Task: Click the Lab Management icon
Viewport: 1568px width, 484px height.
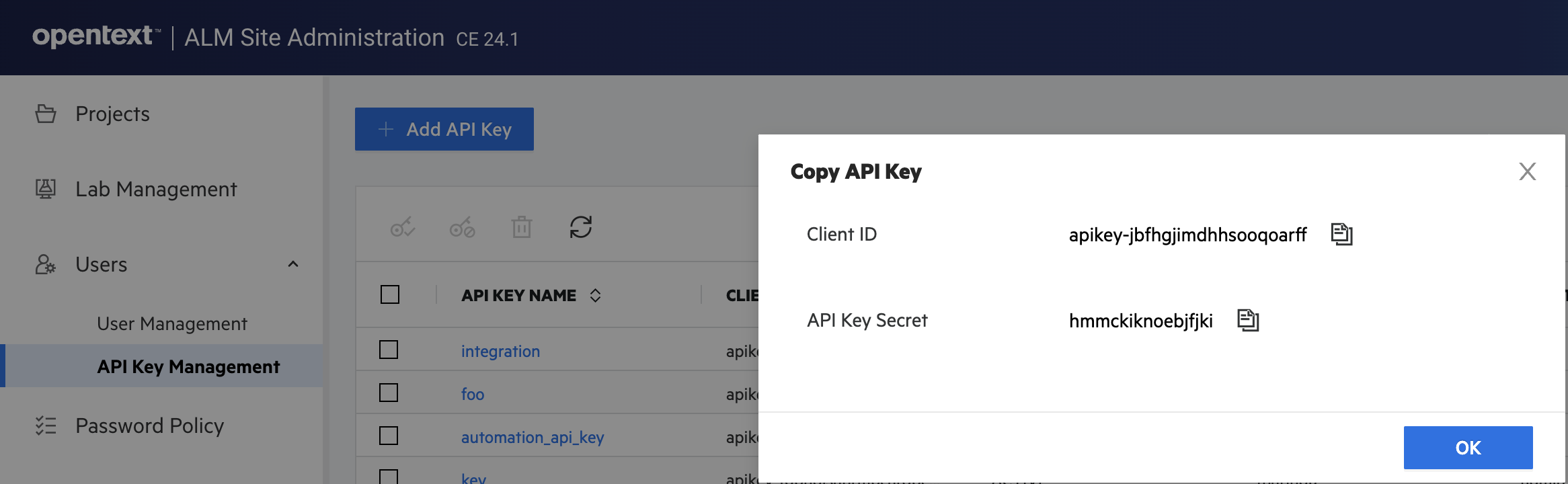Action: pos(46,189)
